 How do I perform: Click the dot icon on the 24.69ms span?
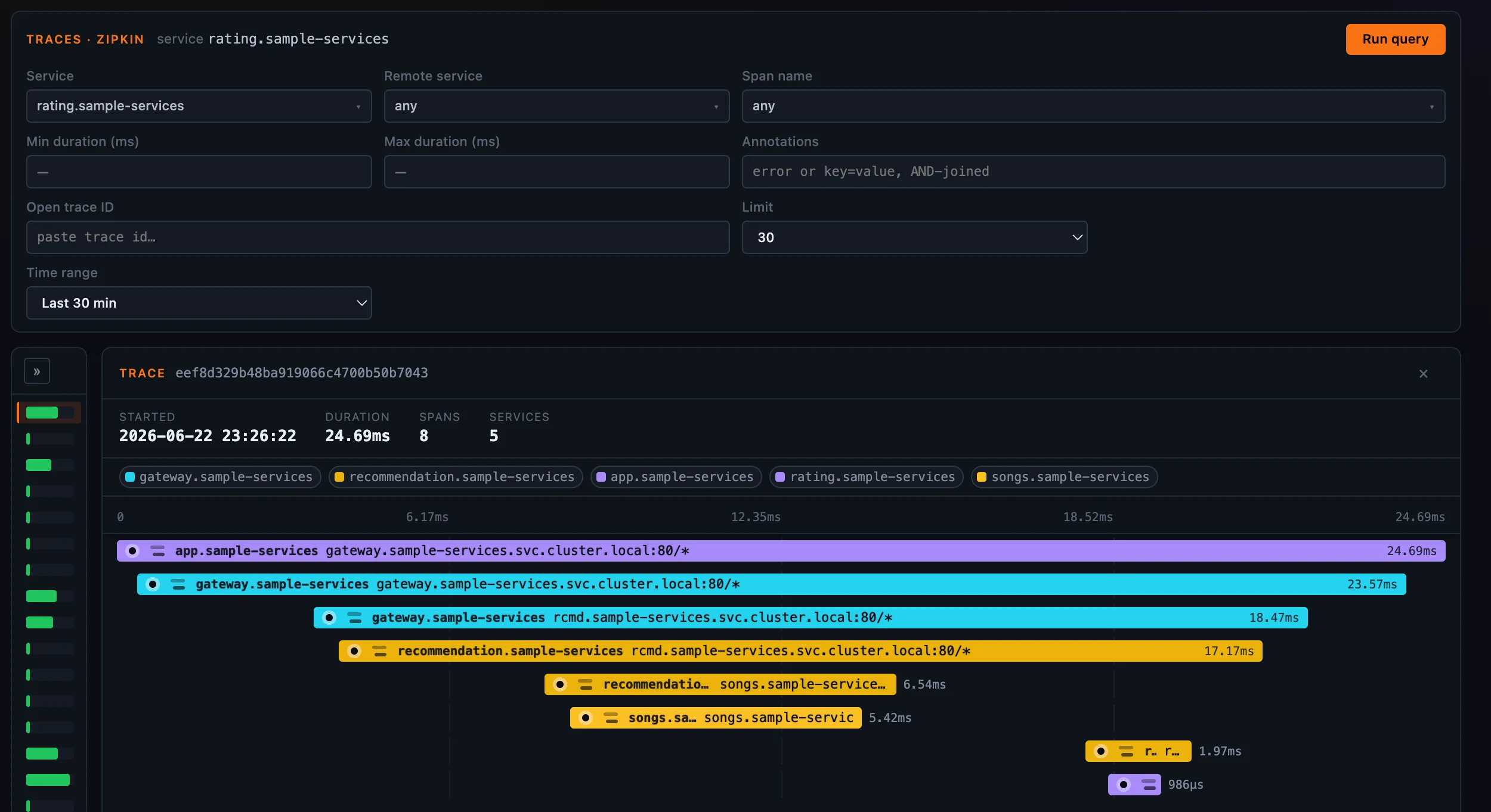pos(132,551)
